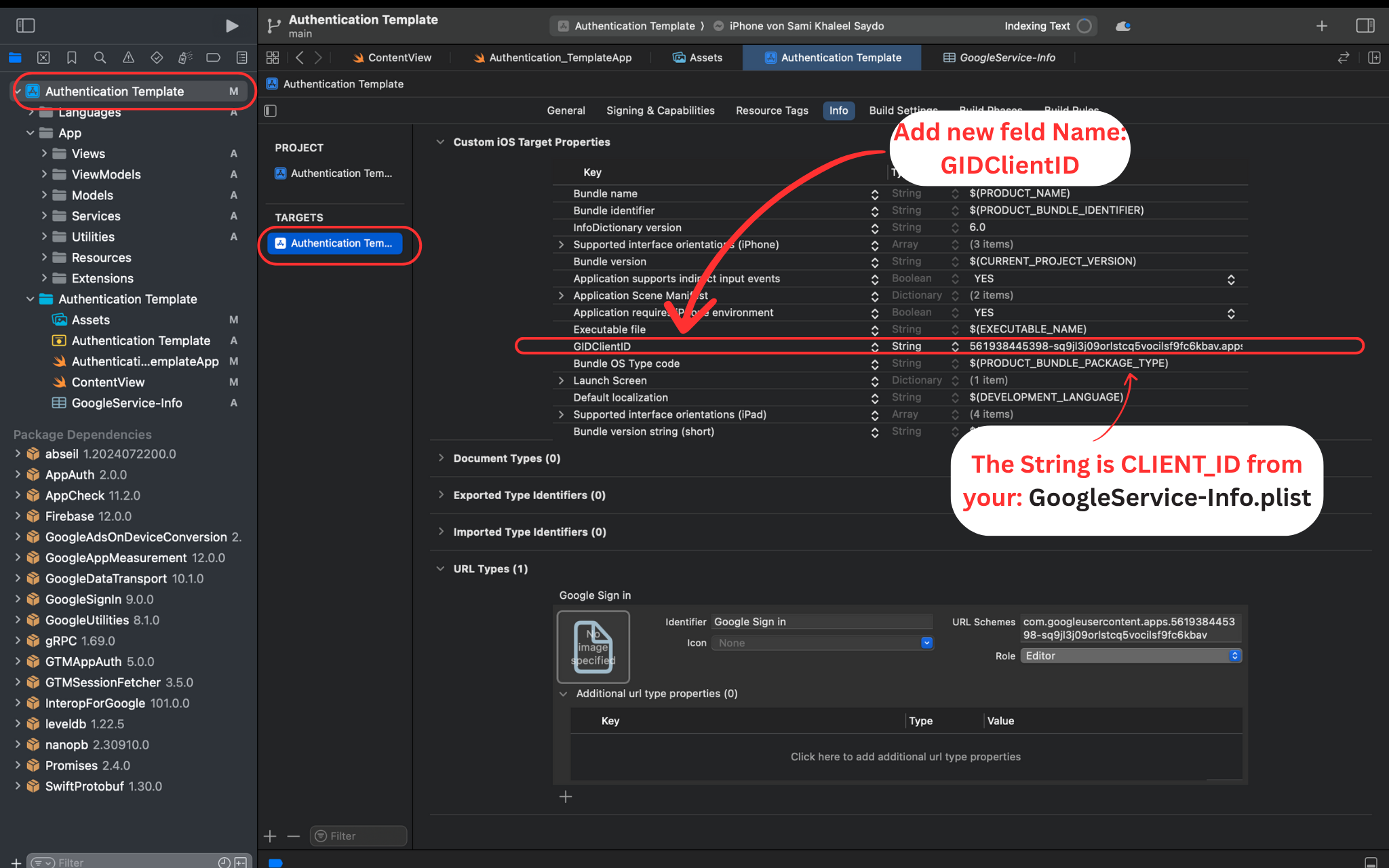Screen dimensions: 1389x868
Task: Select ContentView file in navigator
Action: [x=108, y=382]
